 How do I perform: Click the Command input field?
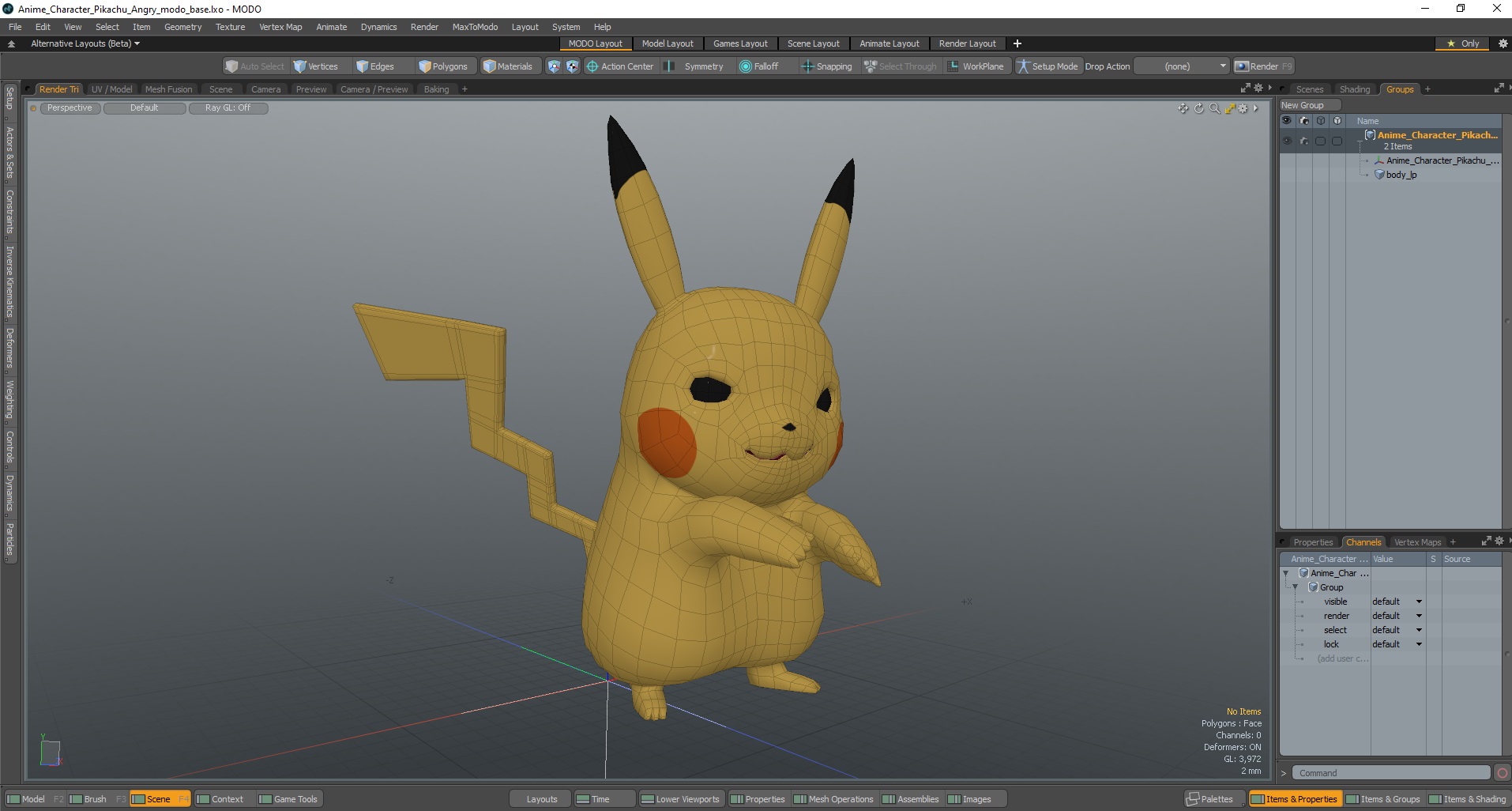pyautogui.click(x=1392, y=773)
